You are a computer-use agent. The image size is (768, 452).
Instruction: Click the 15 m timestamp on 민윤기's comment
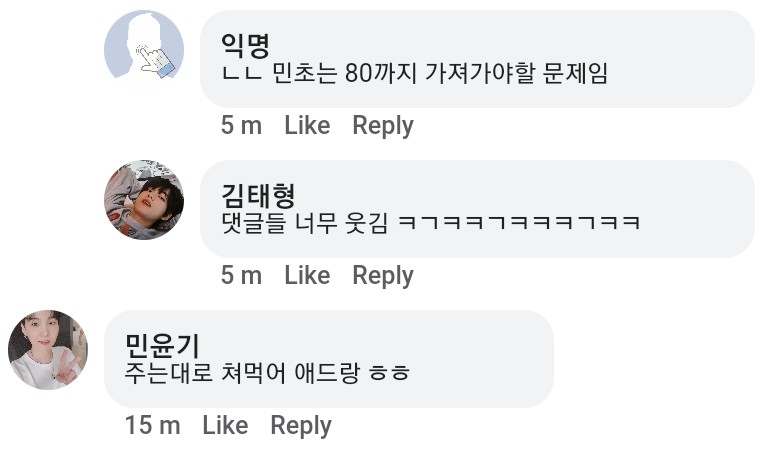pyautogui.click(x=153, y=425)
